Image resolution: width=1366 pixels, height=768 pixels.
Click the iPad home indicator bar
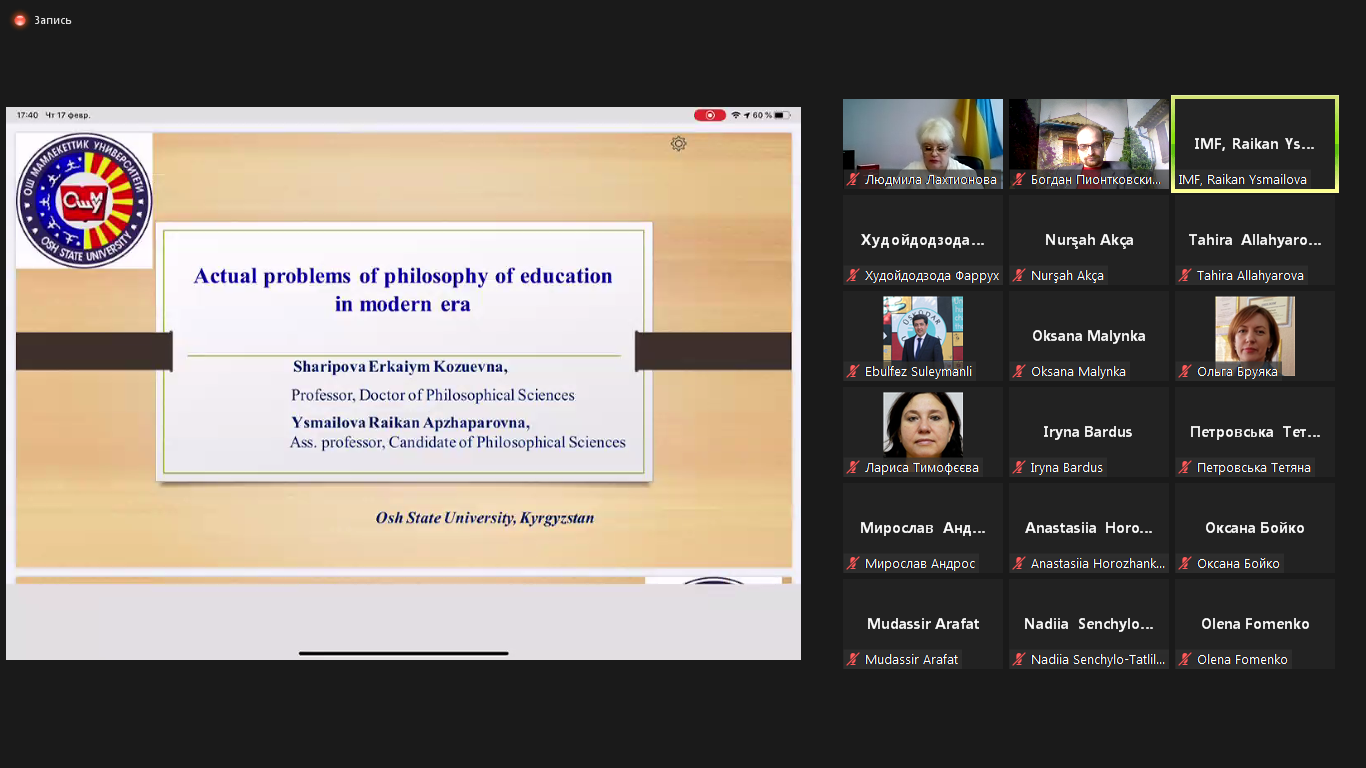pyautogui.click(x=403, y=653)
